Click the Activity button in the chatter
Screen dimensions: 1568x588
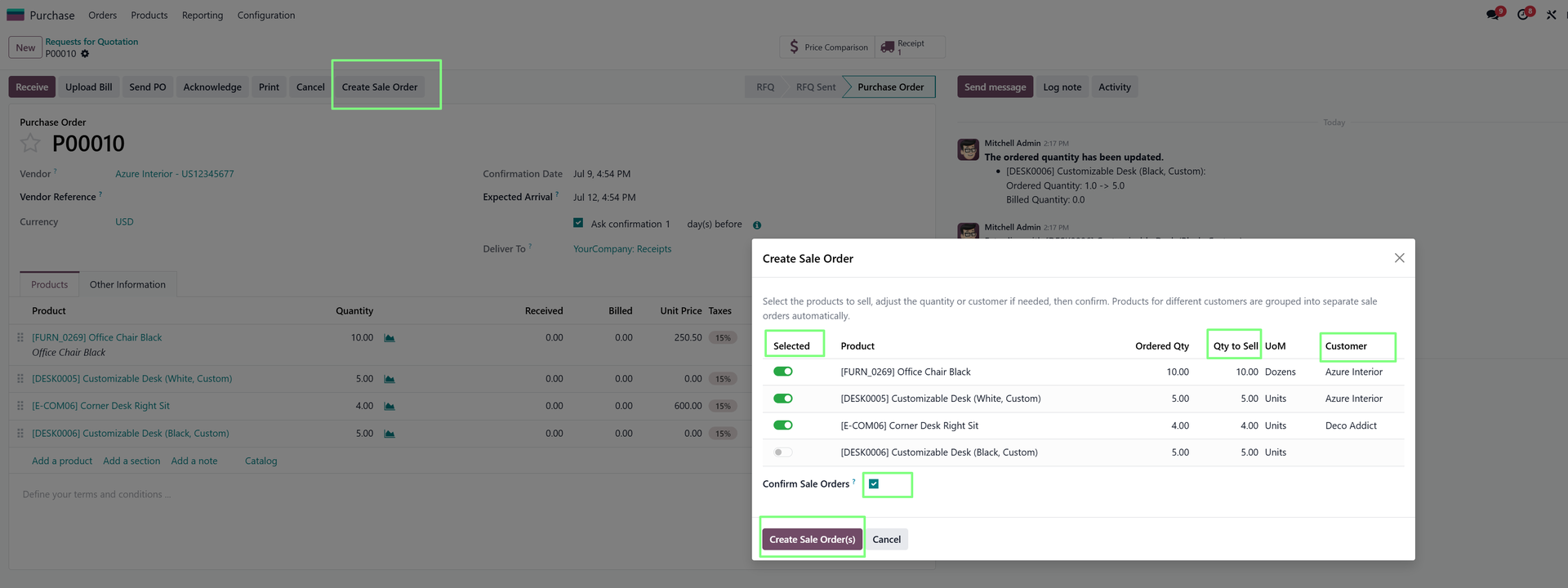pyautogui.click(x=1115, y=87)
